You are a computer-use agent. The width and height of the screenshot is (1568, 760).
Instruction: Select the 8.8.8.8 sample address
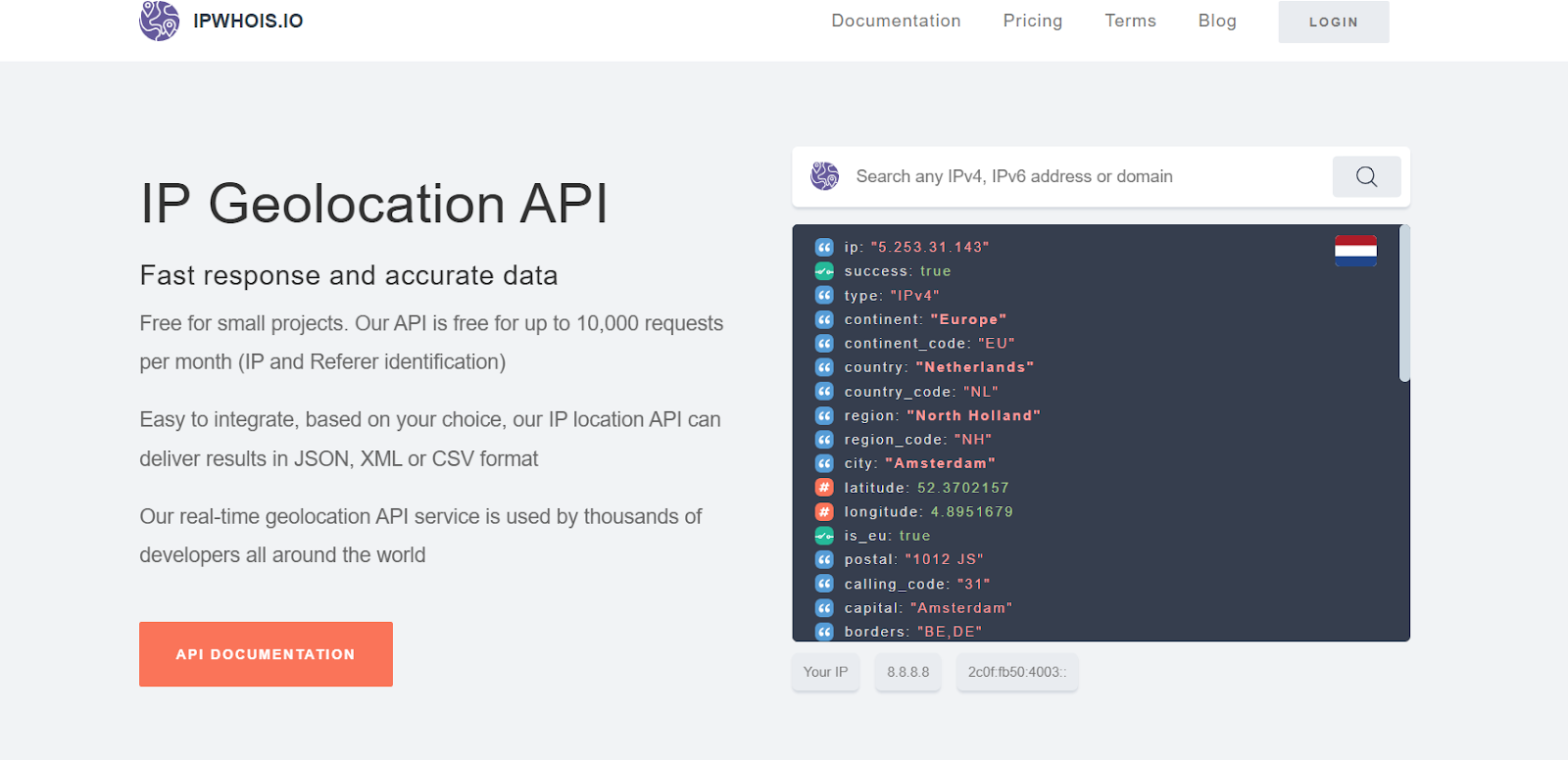(x=907, y=672)
